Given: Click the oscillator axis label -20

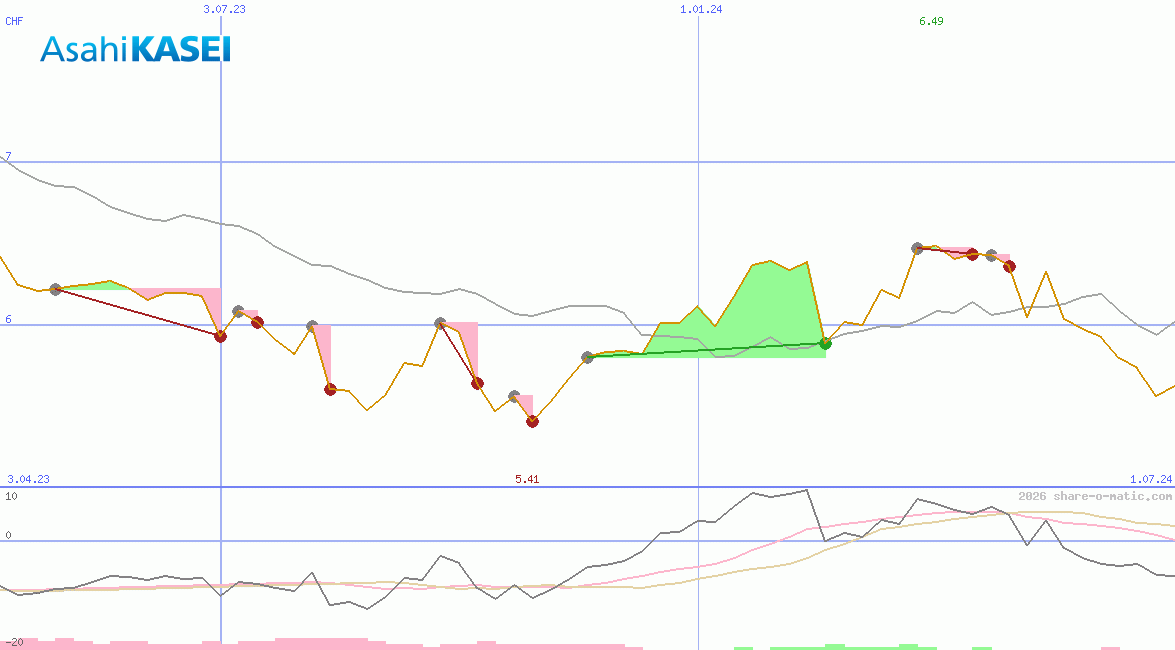Looking at the screenshot, I should tap(14, 641).
